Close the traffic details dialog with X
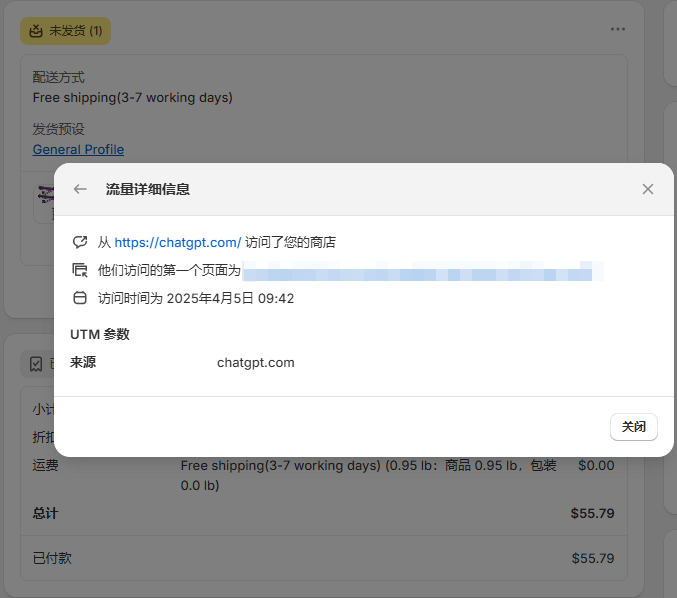 tap(647, 189)
